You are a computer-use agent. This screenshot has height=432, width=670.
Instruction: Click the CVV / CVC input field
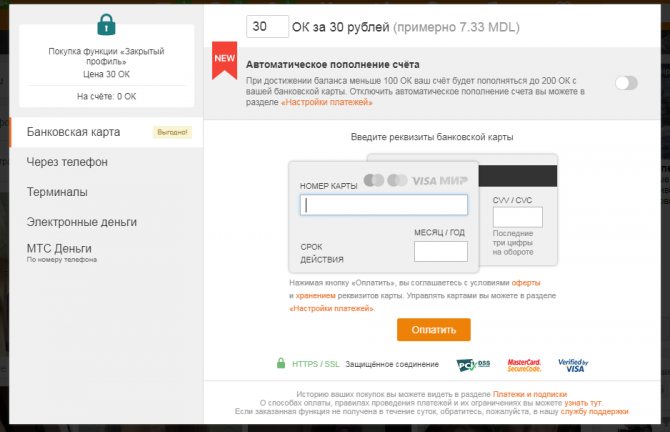[x=517, y=217]
